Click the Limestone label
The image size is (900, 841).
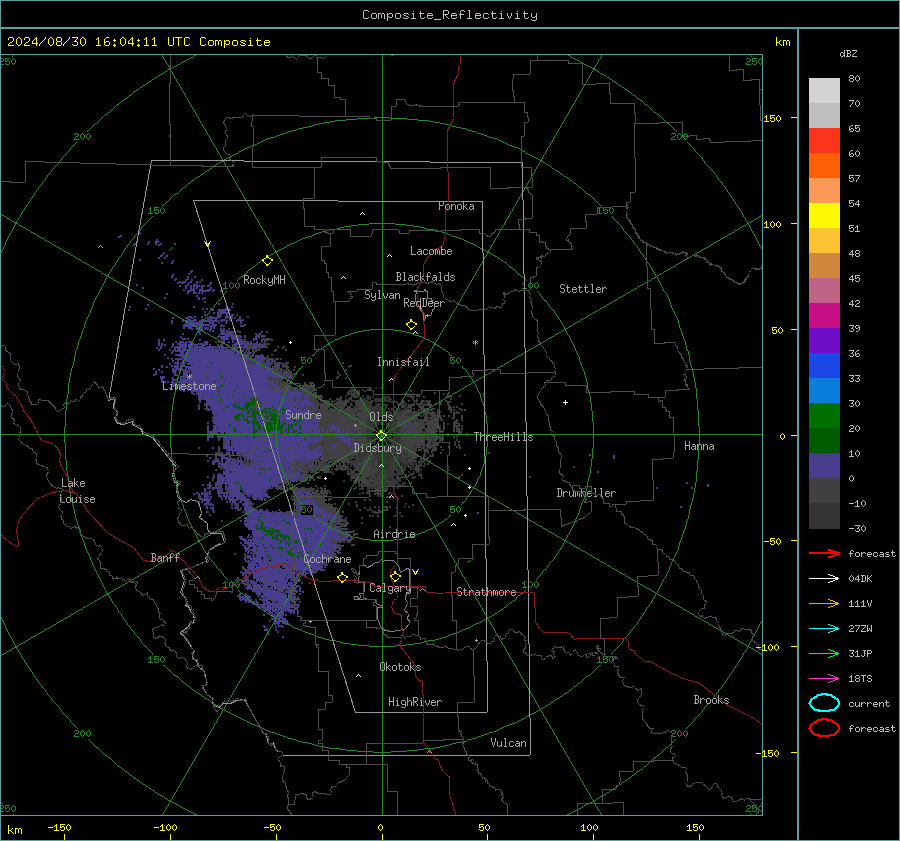(x=189, y=386)
